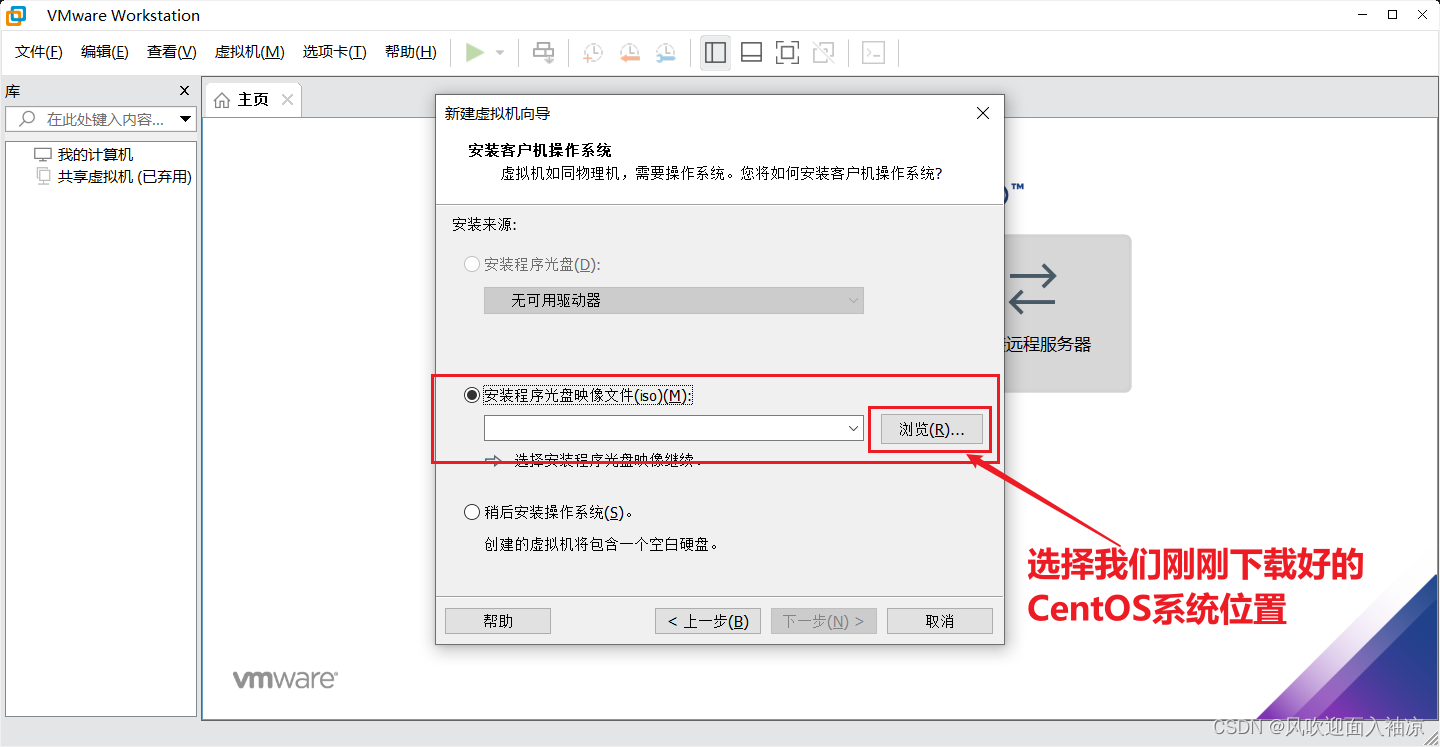
Task: Toggle the library sidebar view icon
Action: (715, 53)
